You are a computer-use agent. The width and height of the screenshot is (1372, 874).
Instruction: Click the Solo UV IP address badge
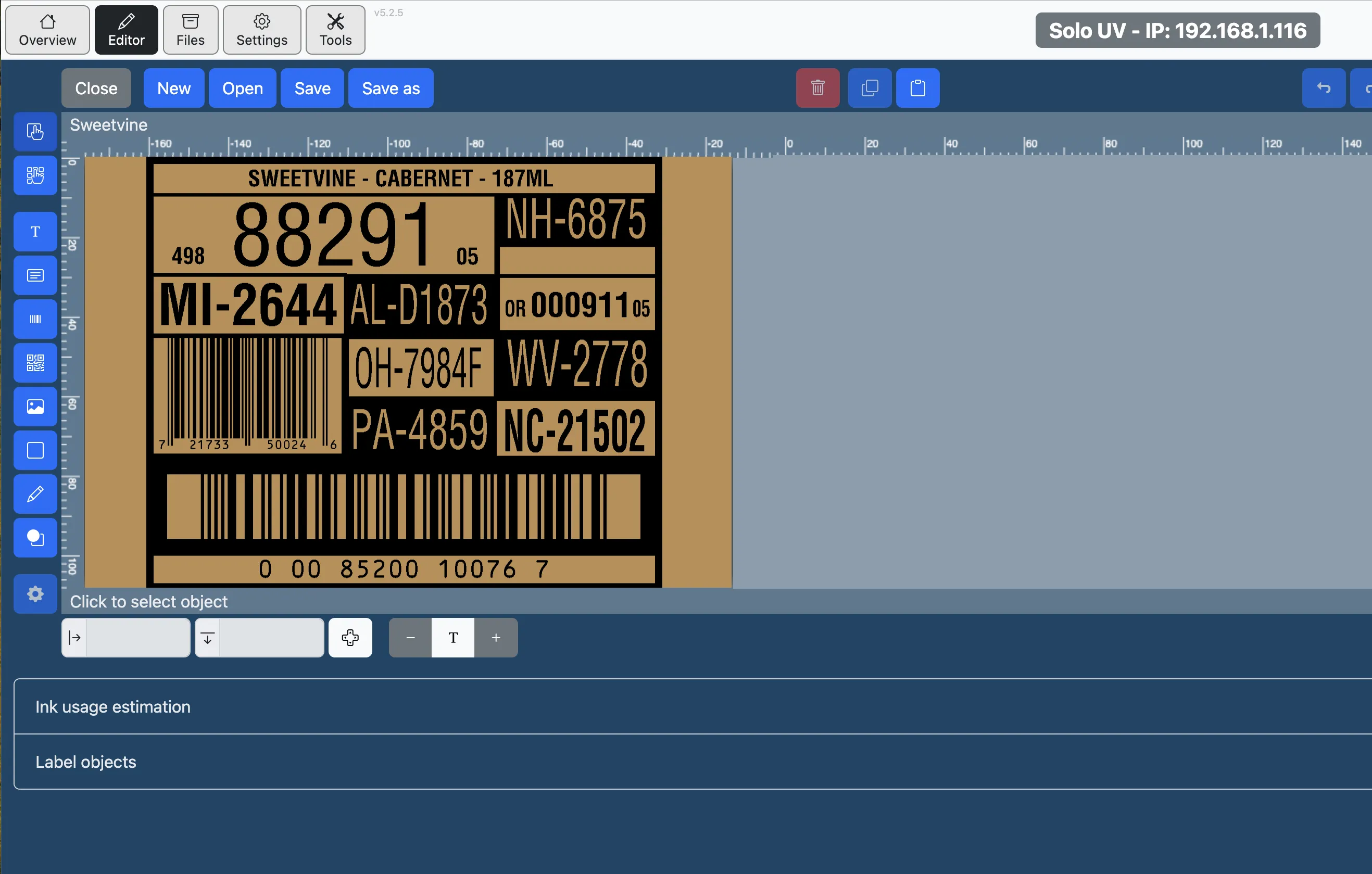[1178, 30]
